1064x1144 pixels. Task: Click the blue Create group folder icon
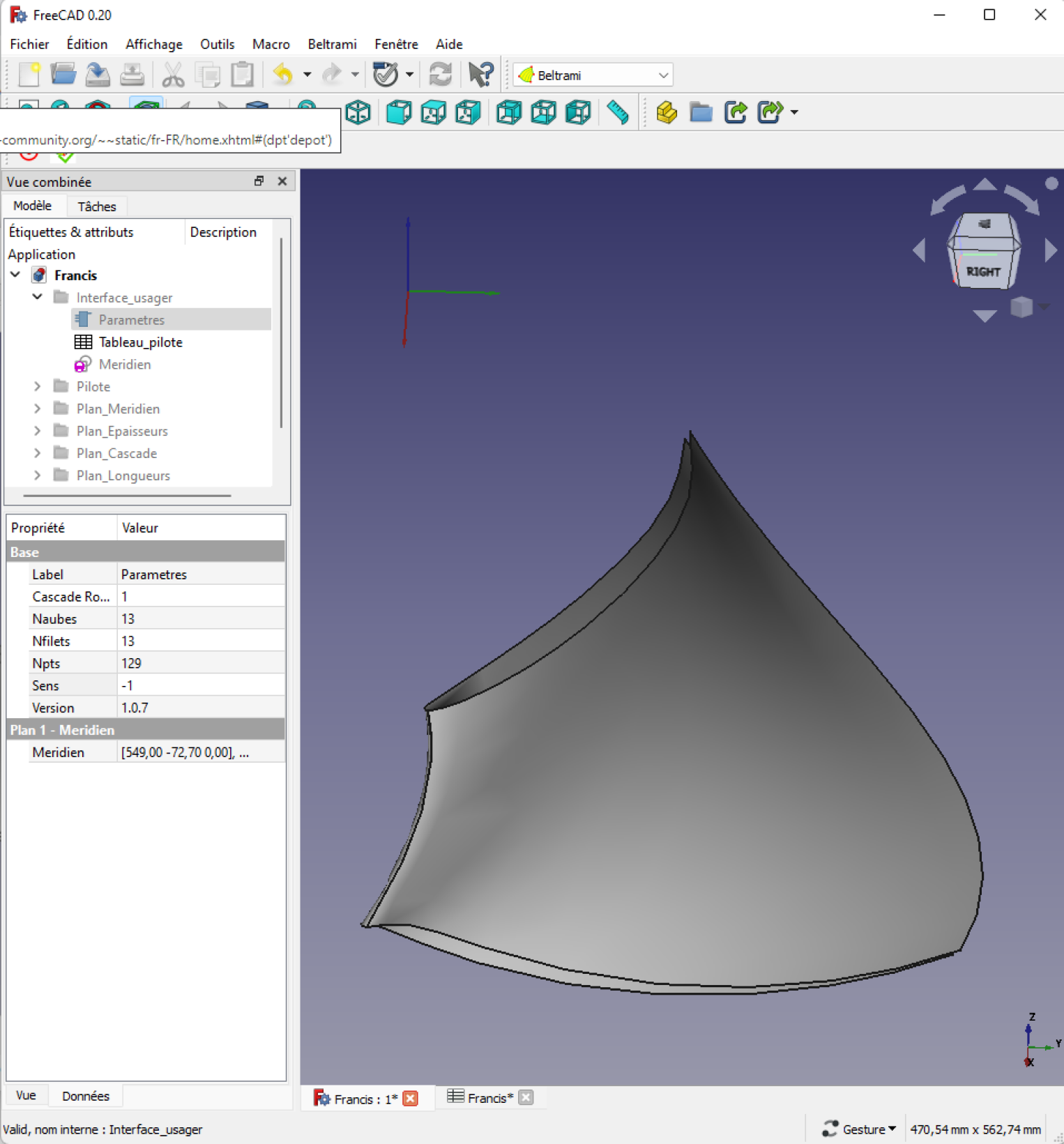click(701, 112)
